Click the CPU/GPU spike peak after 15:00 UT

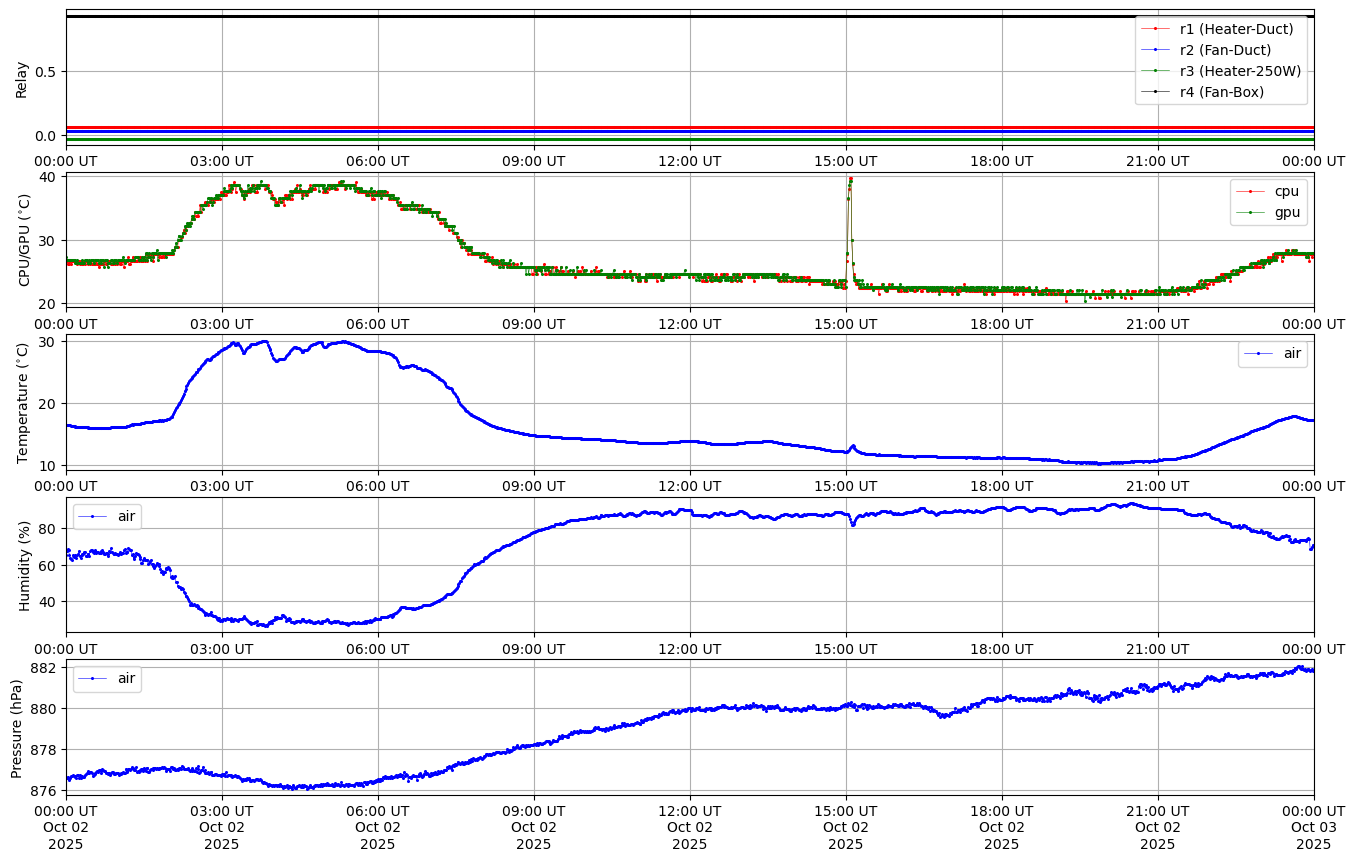click(x=850, y=179)
